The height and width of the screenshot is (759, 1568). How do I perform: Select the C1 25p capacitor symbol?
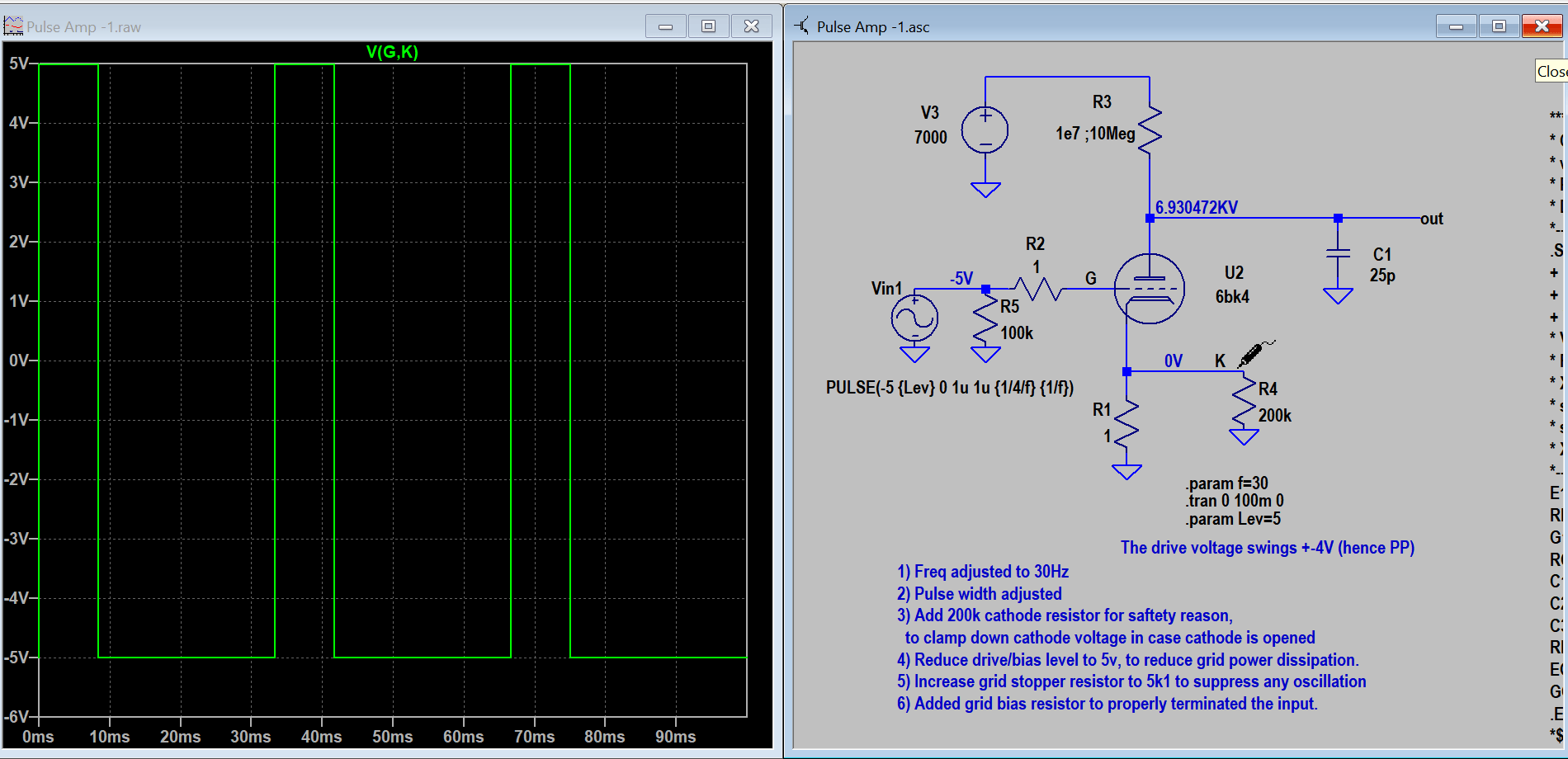click(1338, 253)
